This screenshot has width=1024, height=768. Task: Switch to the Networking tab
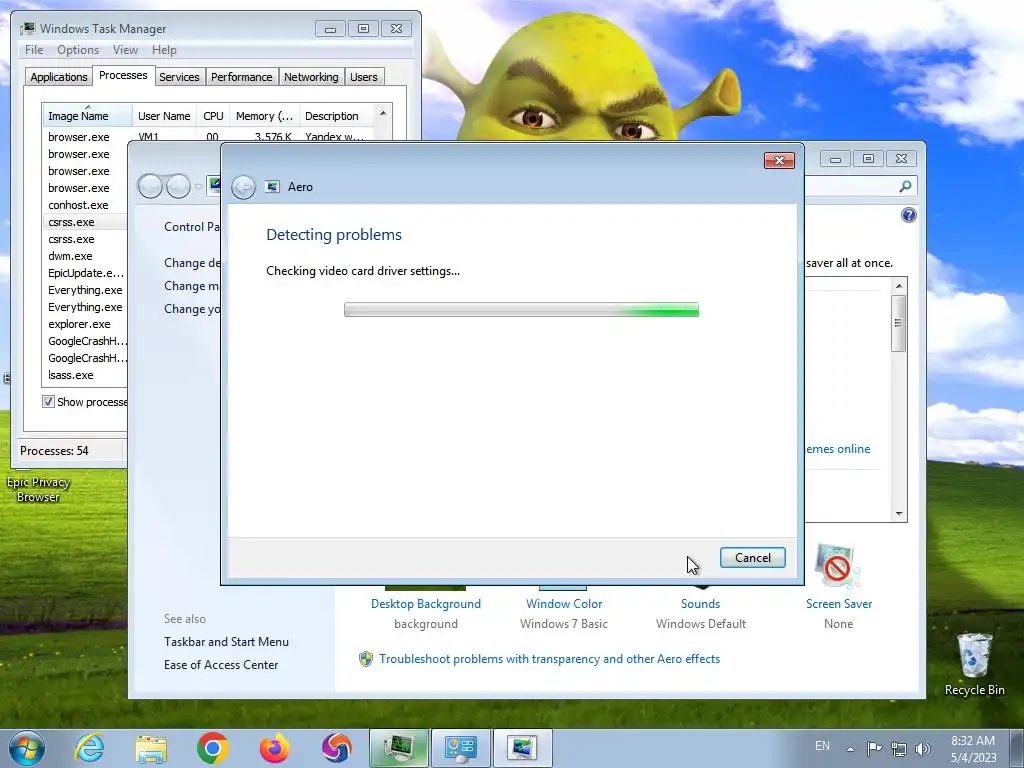pyautogui.click(x=311, y=77)
